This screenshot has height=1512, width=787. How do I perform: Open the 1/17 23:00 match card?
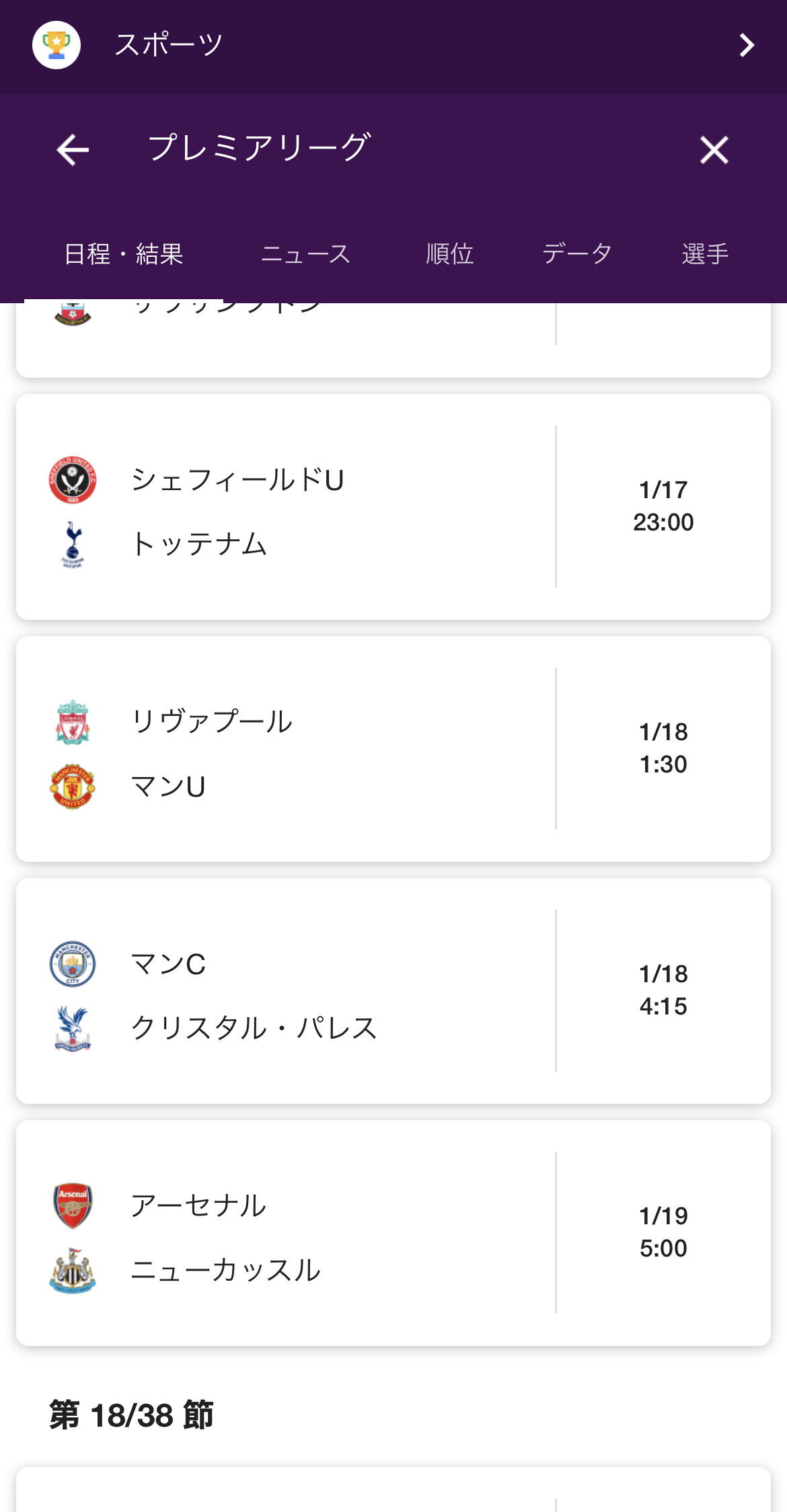[394, 507]
